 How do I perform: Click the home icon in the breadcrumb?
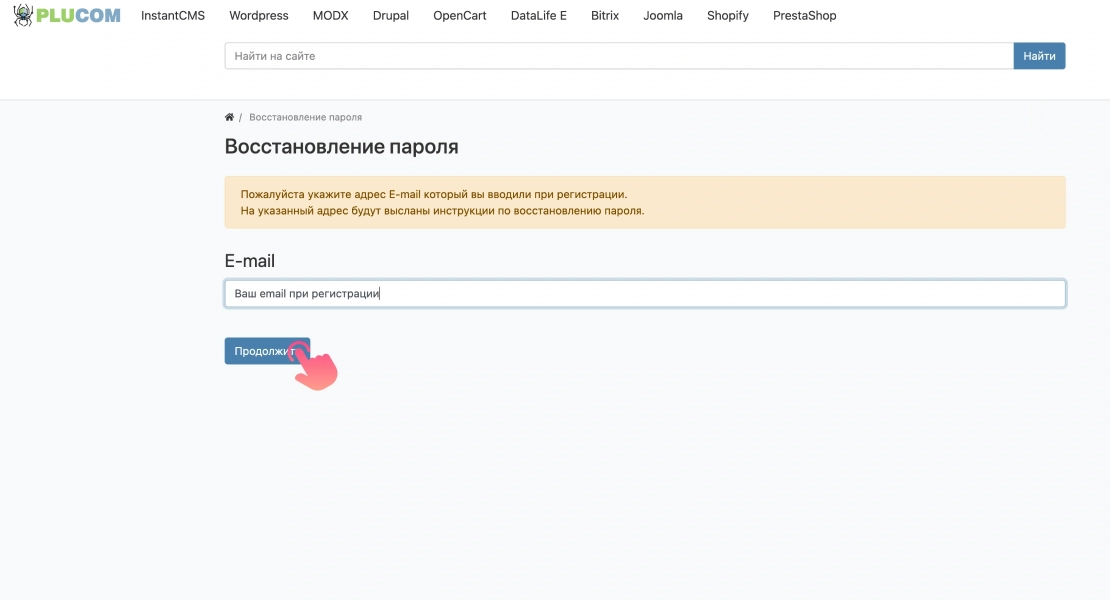point(229,117)
